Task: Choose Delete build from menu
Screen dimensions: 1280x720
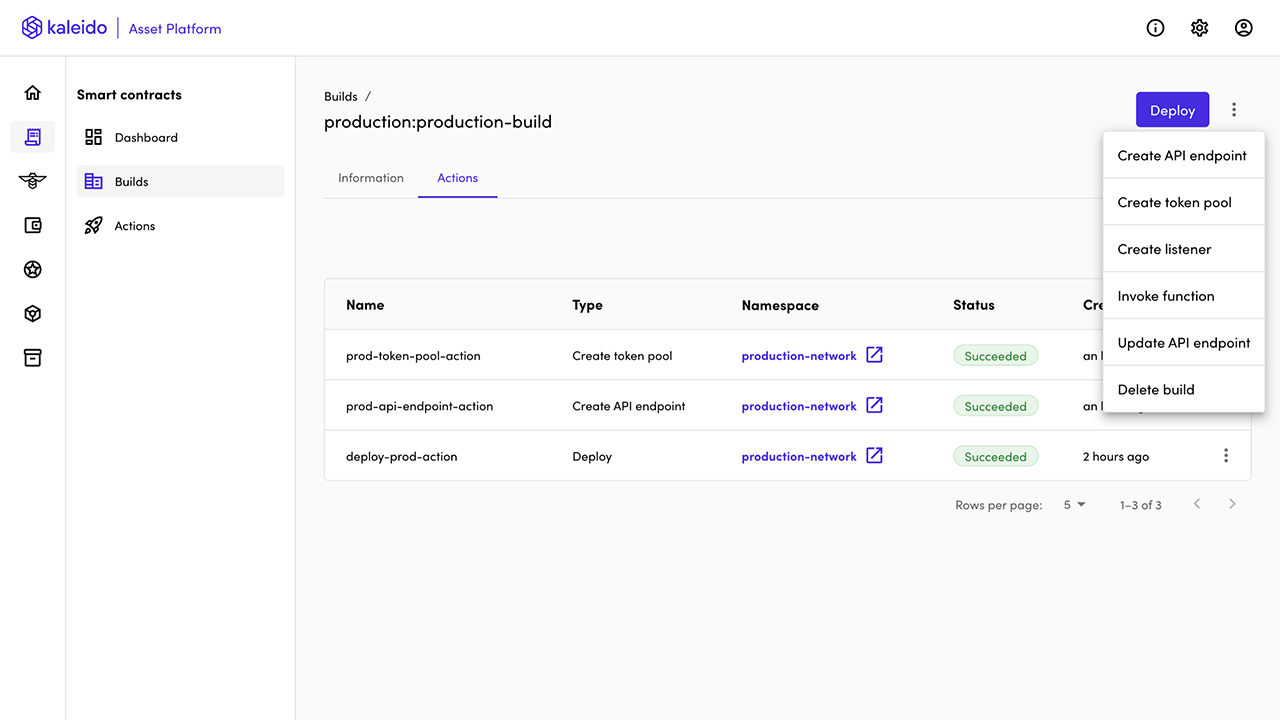Action: pos(1156,389)
